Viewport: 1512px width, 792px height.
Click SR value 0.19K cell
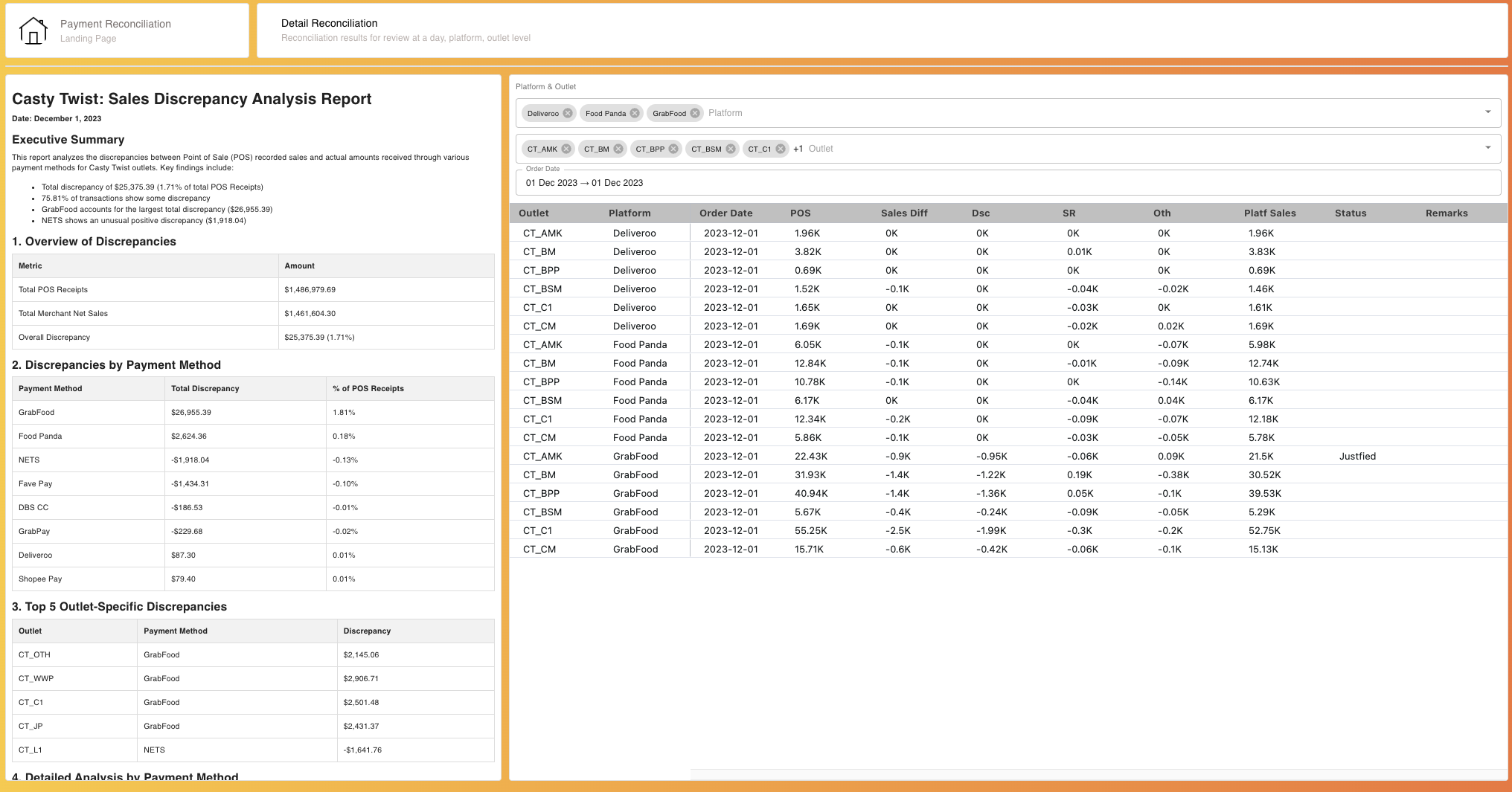coord(1080,475)
